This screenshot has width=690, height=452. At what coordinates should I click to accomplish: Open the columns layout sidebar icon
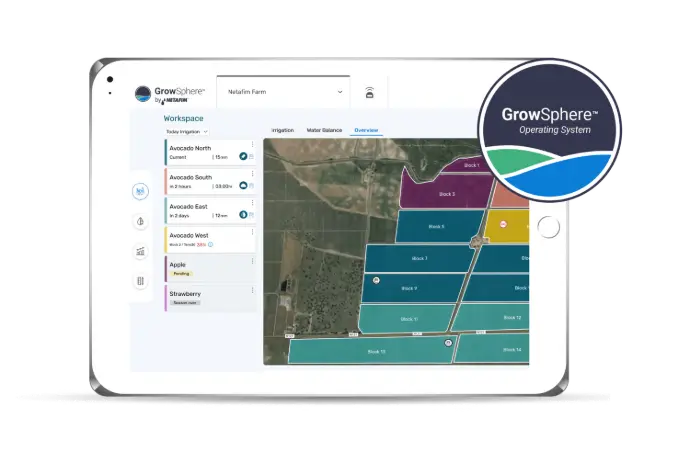tap(140, 281)
